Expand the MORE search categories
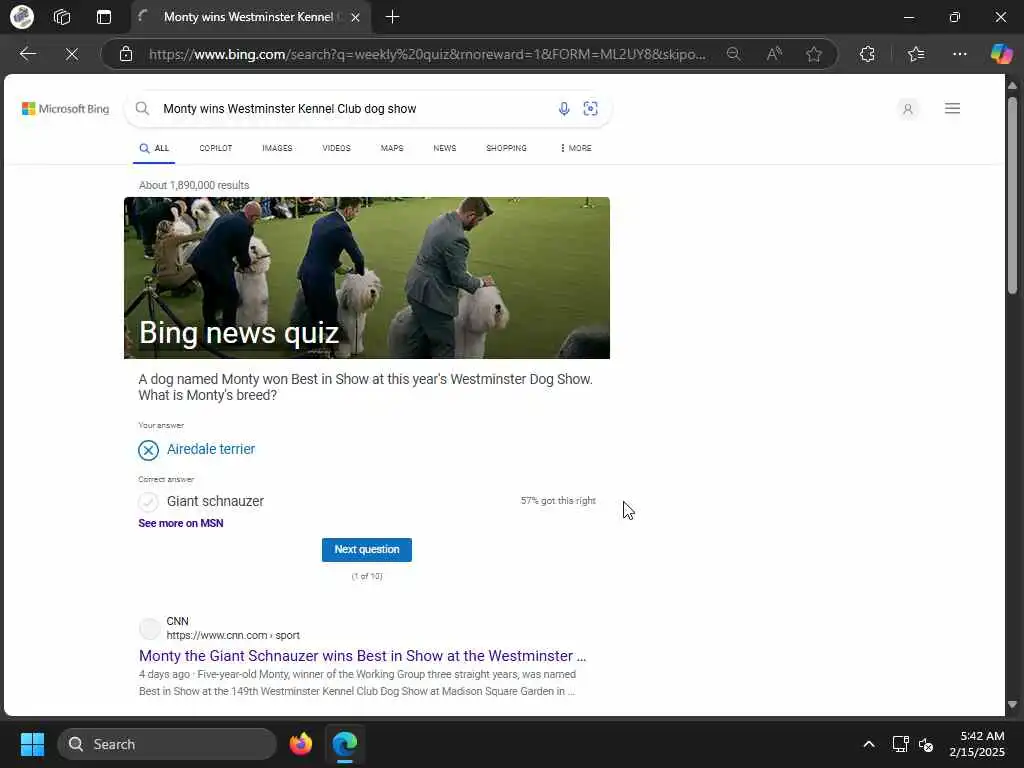 [x=576, y=148]
